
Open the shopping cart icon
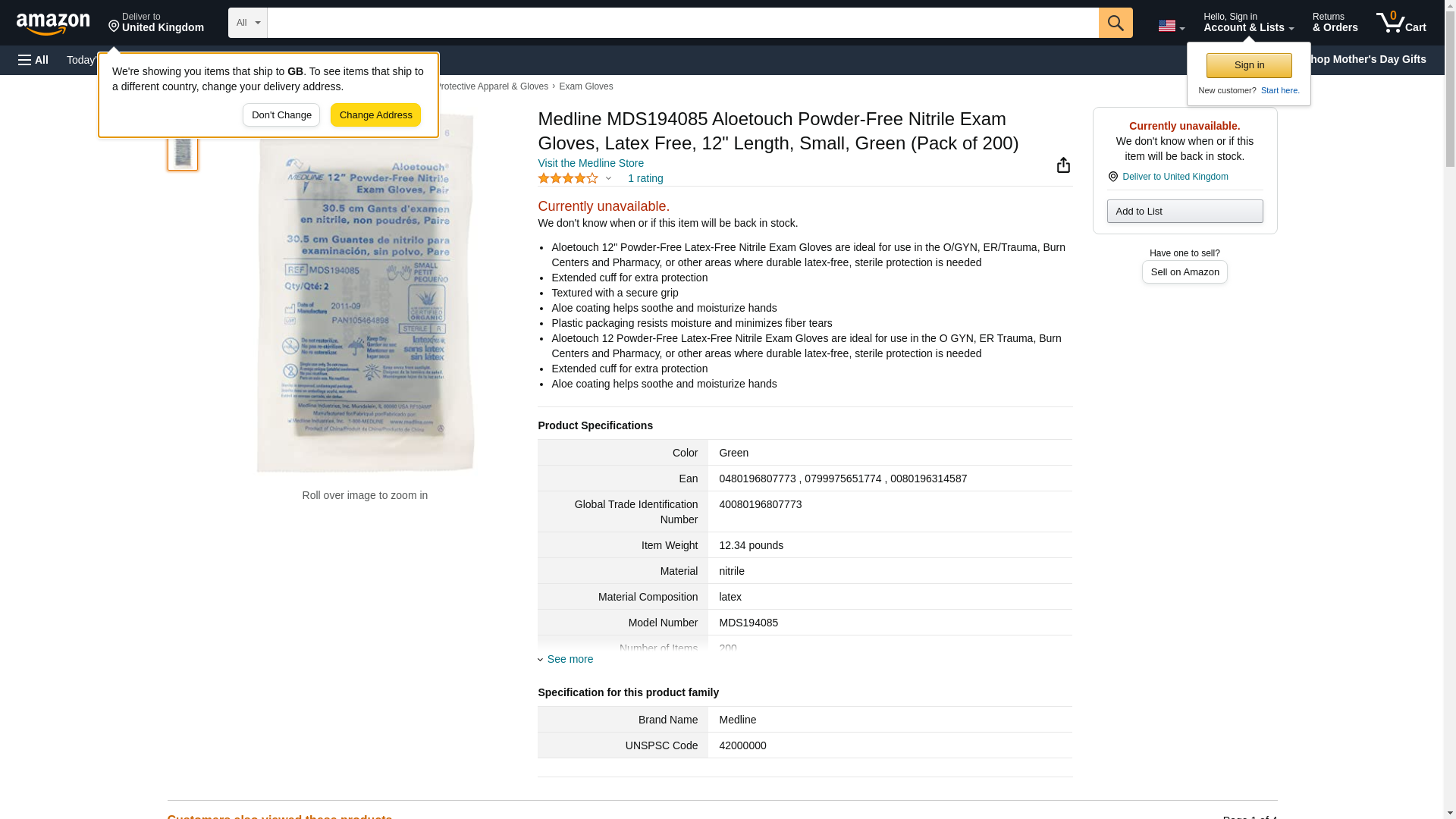[x=1401, y=23]
